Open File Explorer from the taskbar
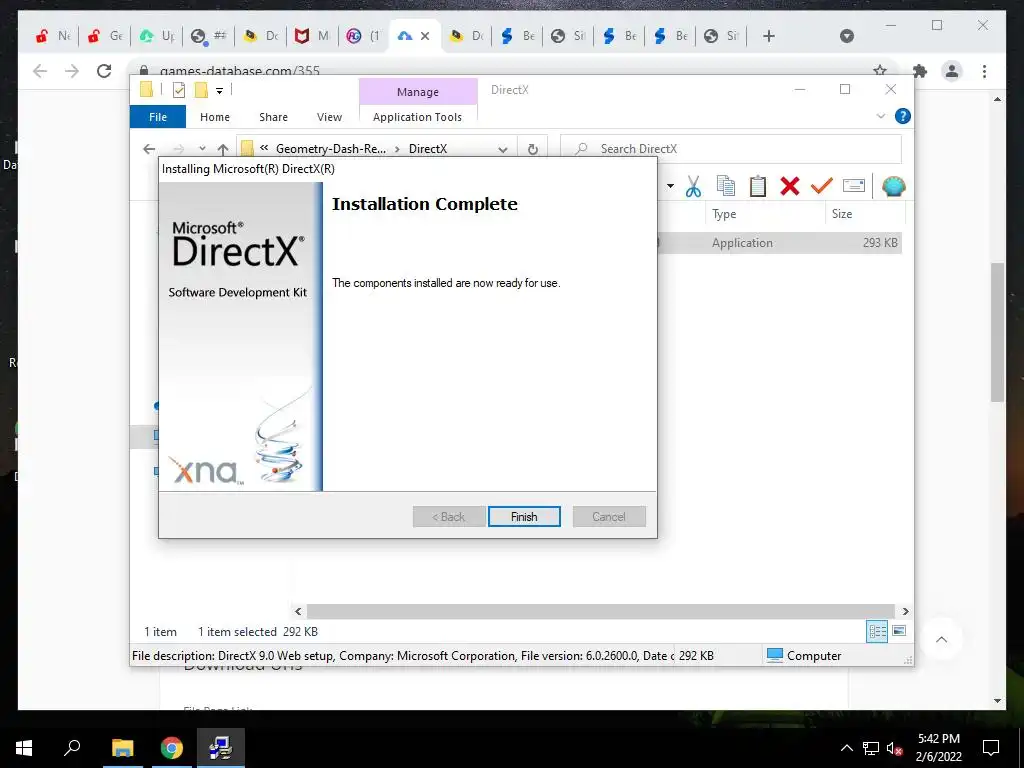Viewport: 1024px width, 768px height. [122, 748]
